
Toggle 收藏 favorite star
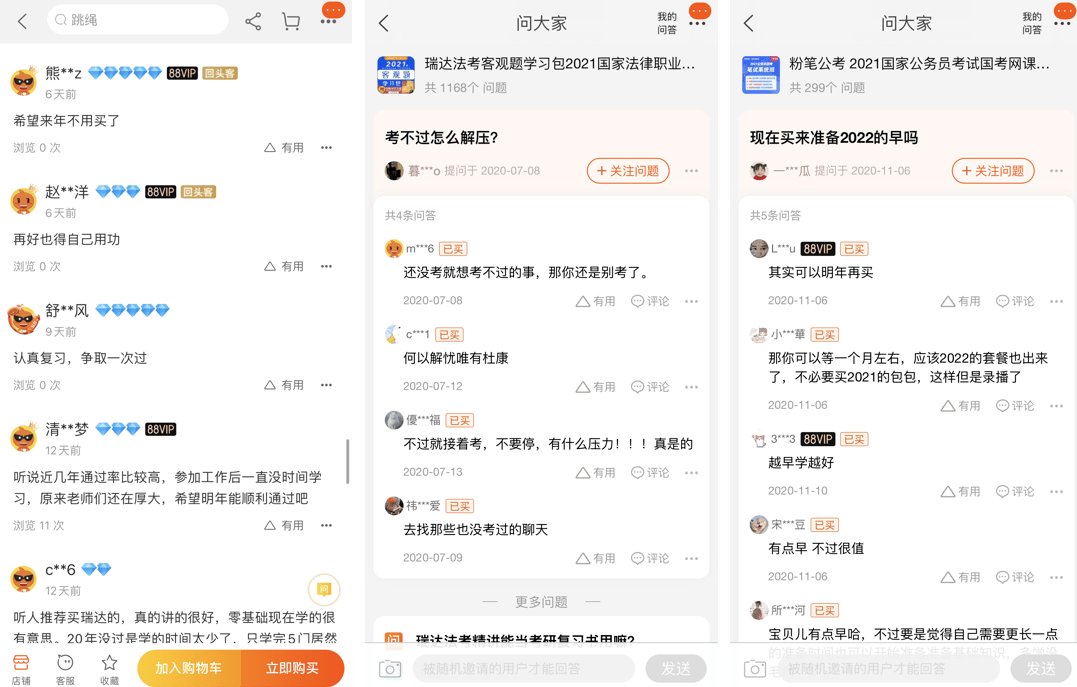(x=109, y=668)
